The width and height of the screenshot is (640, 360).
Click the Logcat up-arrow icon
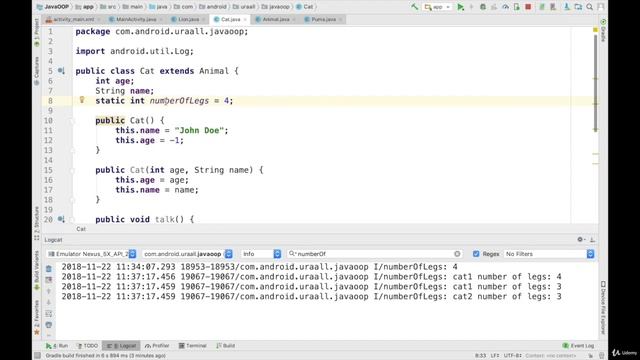(x=49, y=291)
